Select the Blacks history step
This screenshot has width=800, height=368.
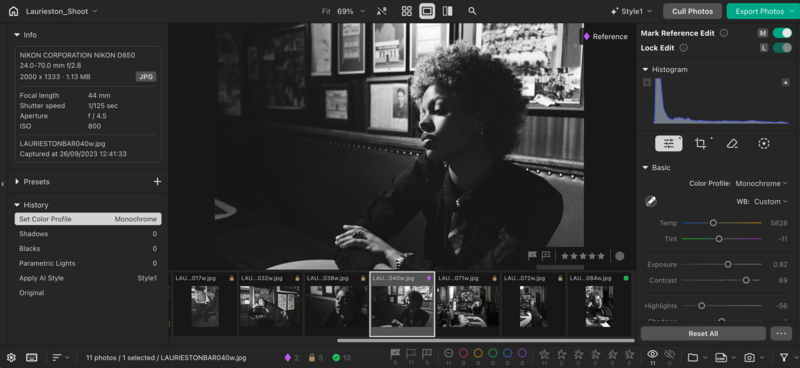pyautogui.click(x=88, y=249)
